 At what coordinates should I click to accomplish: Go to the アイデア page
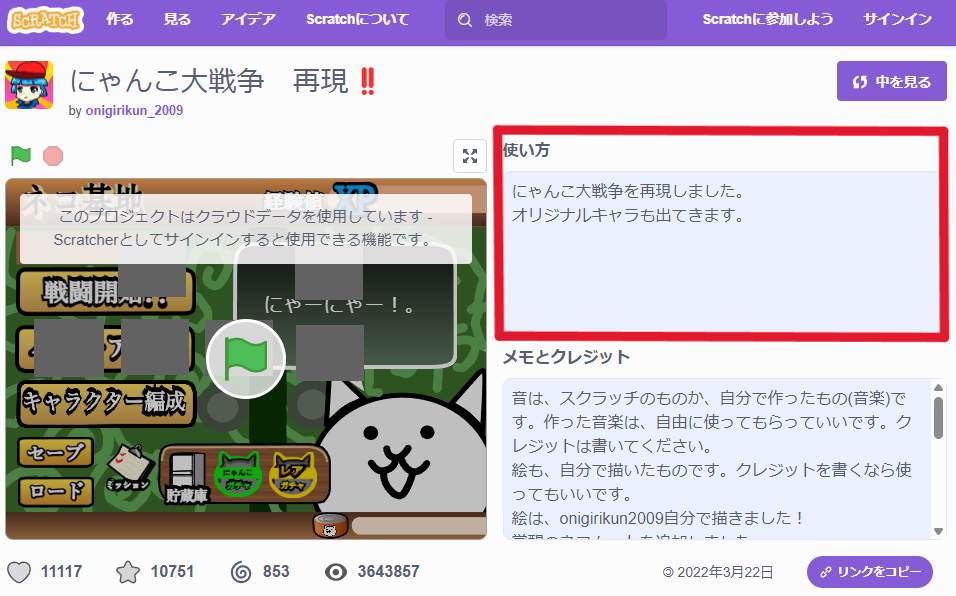pos(247,20)
